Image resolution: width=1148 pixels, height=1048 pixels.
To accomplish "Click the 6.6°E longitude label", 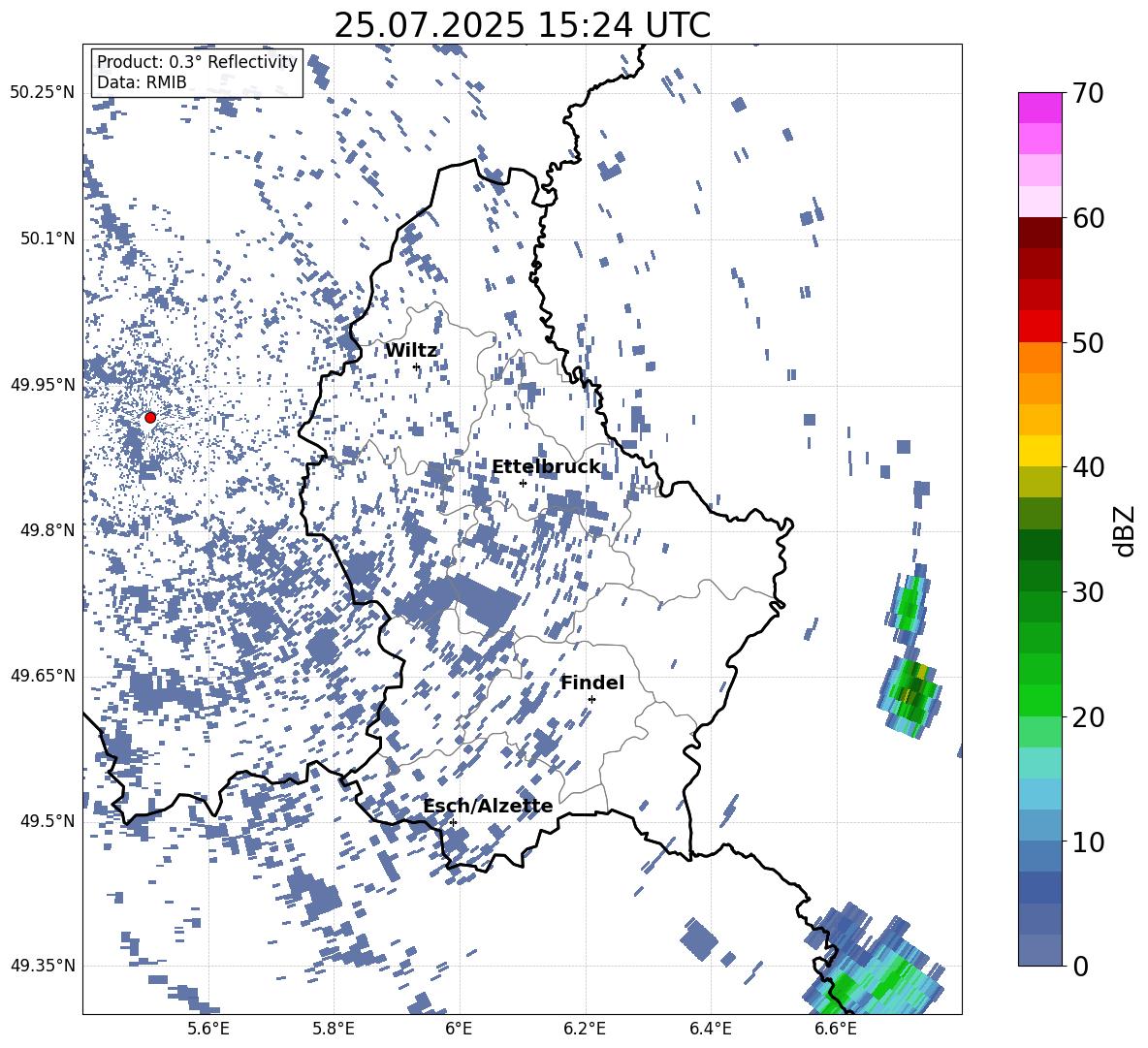I will pyautogui.click(x=836, y=1029).
